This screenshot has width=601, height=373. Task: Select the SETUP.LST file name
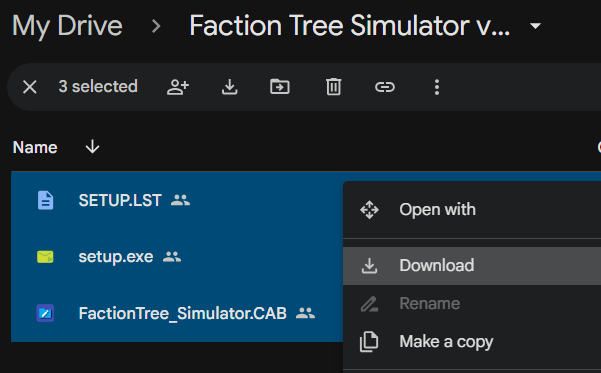point(120,200)
